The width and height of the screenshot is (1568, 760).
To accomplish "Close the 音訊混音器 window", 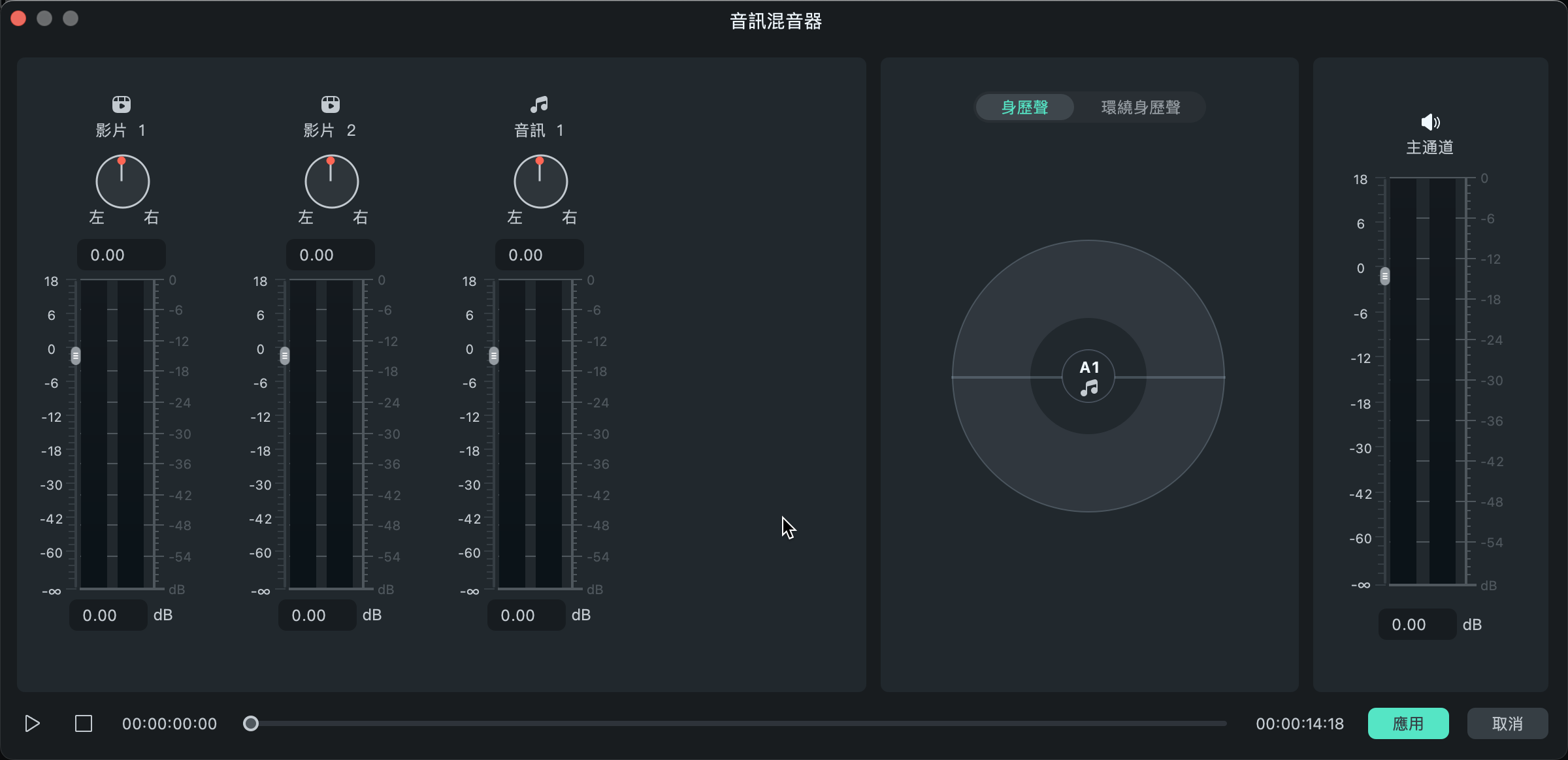I will (18, 18).
